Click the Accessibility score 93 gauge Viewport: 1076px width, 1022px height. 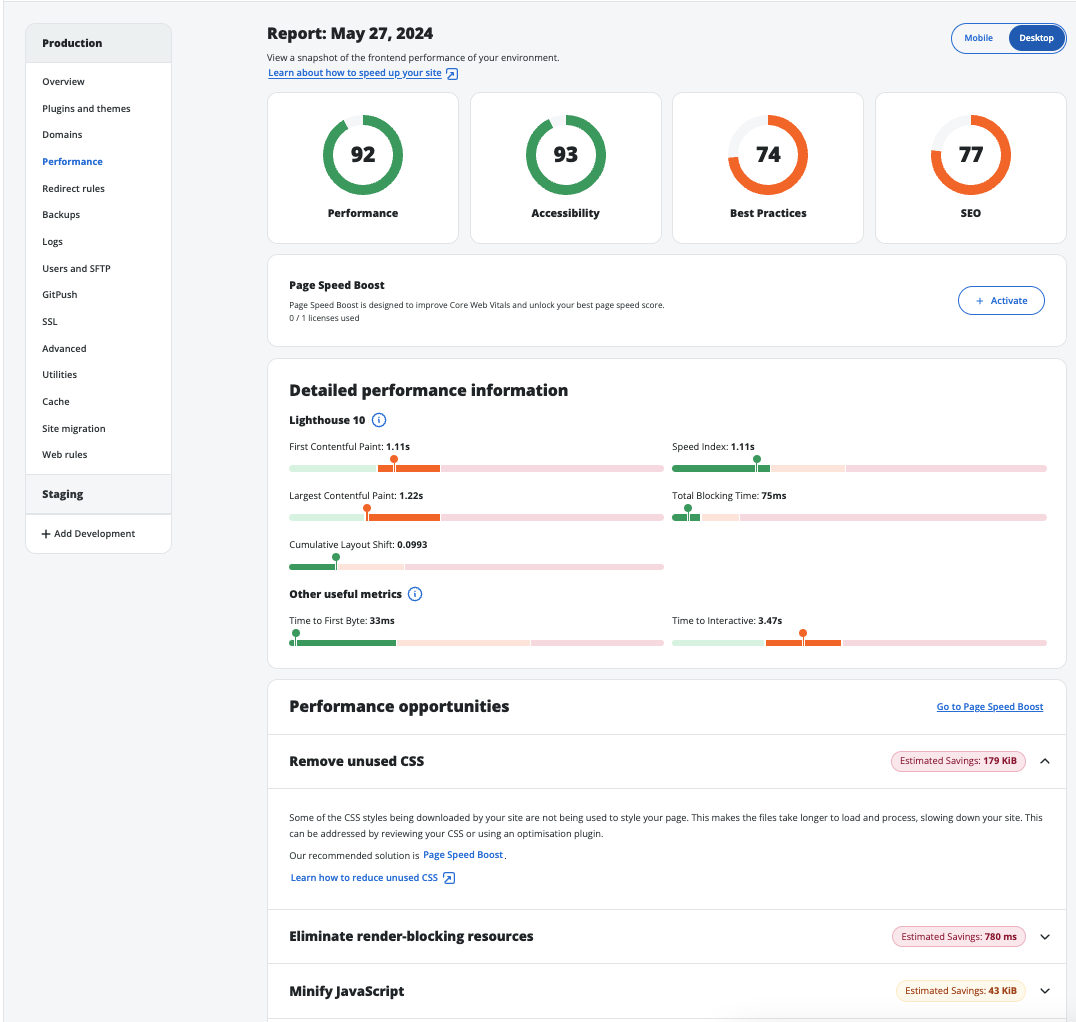click(x=565, y=155)
